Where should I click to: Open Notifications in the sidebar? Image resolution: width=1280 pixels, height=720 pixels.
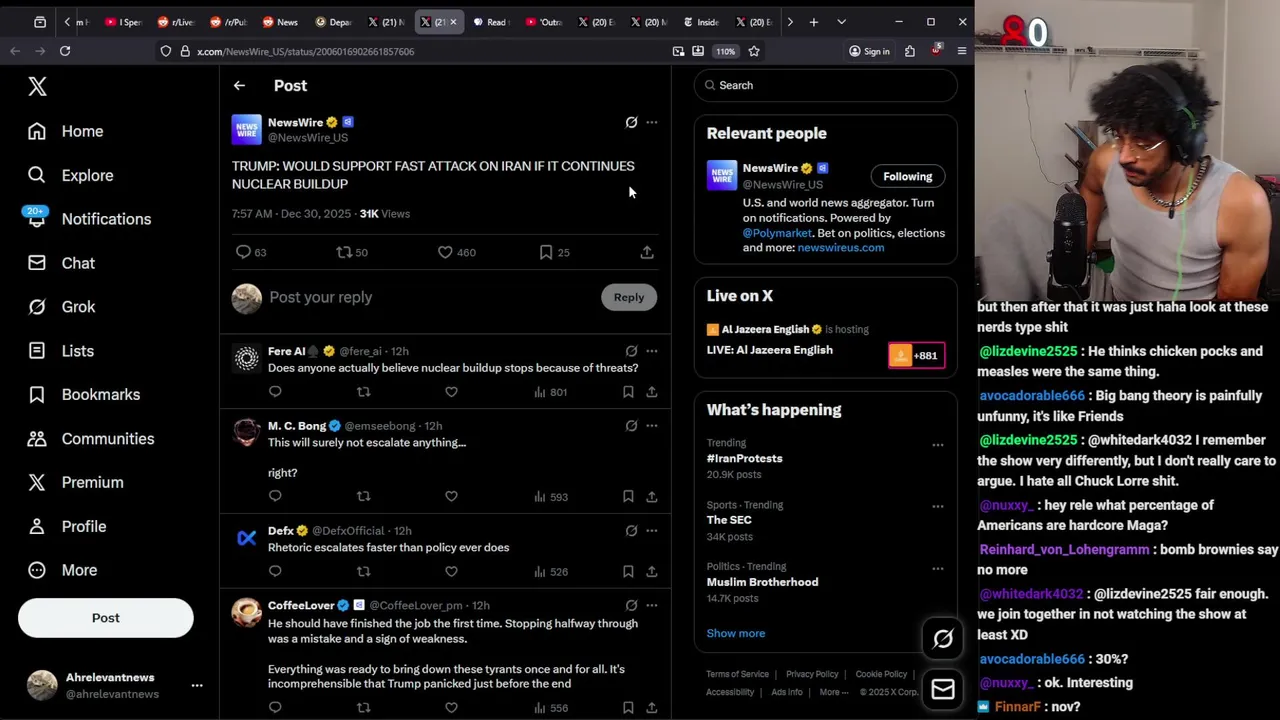(x=89, y=219)
